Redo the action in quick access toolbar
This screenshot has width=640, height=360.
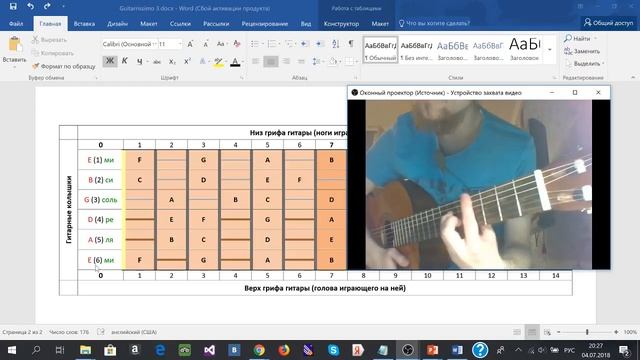click(x=47, y=7)
